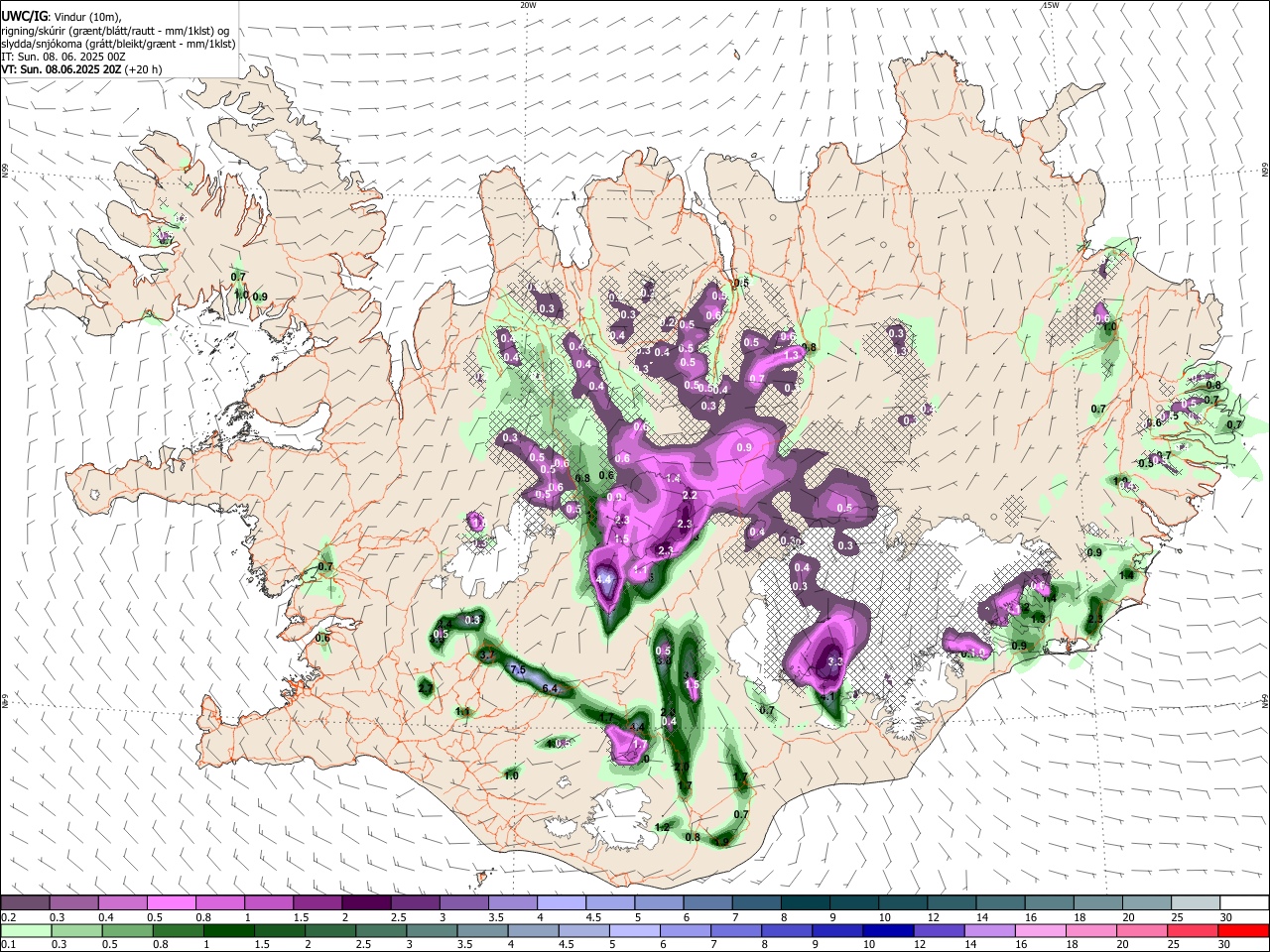The height and width of the screenshot is (952, 1270).
Task: Click the violet bottom-row swatch labeled 12
Action: [x=938, y=930]
